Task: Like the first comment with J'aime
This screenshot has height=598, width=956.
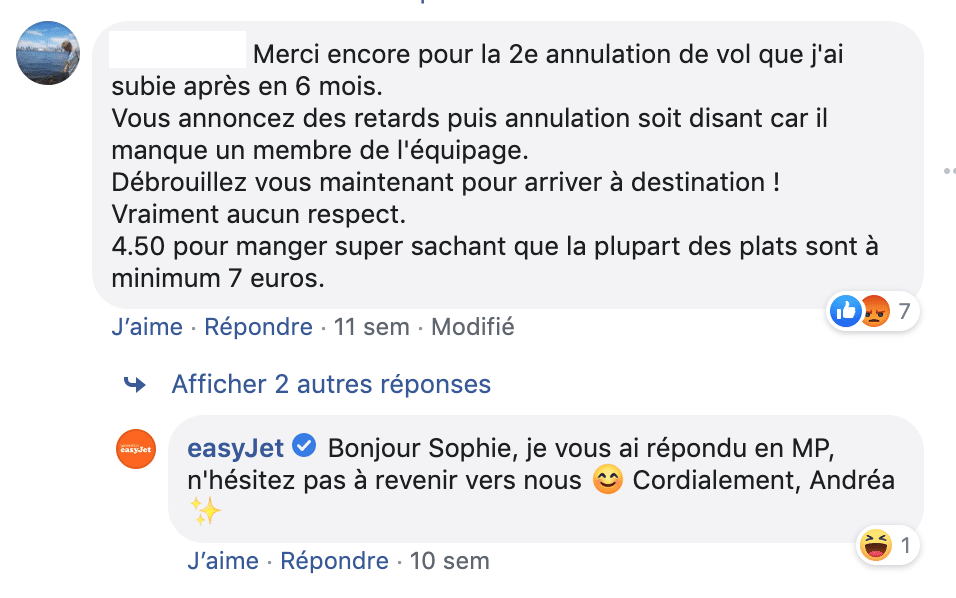Action: [147, 327]
